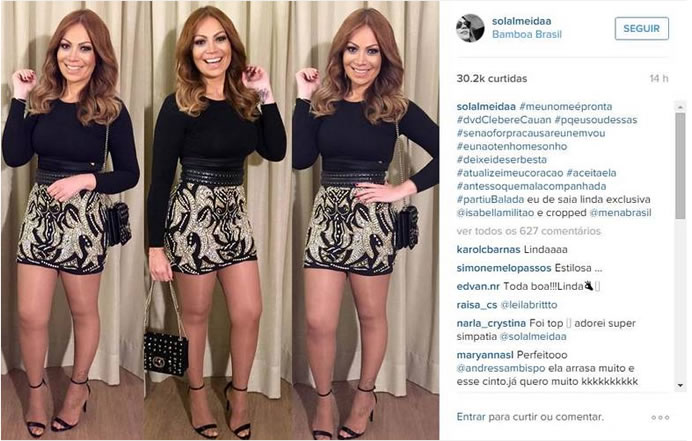Screen dimensions: 692x441
Task: Click the comments scrollbar thumb
Action: tap(680, 166)
